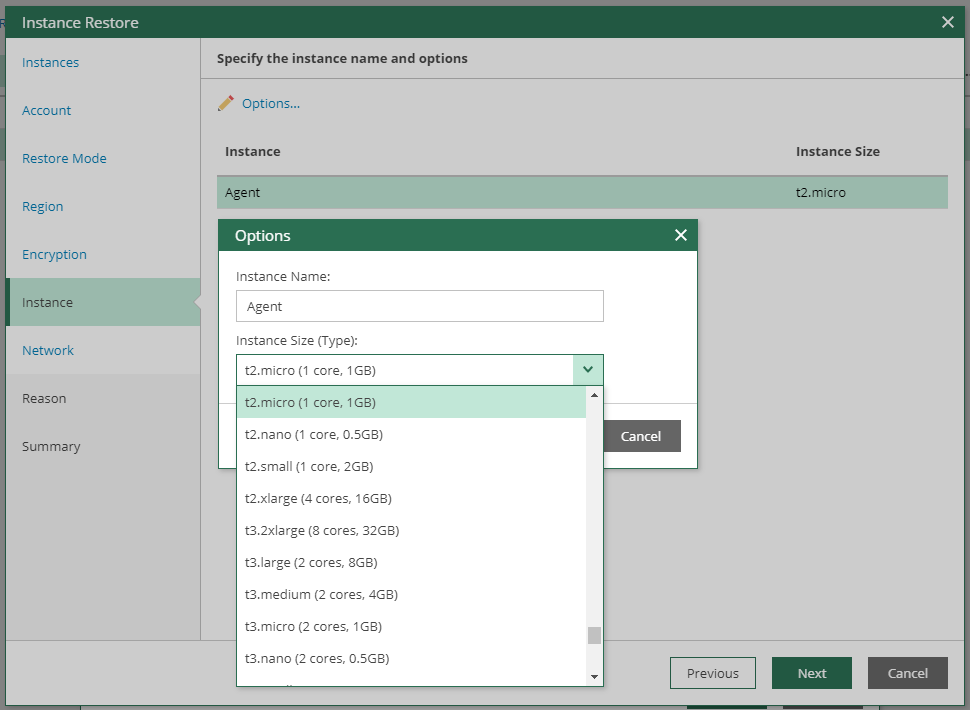This screenshot has width=970, height=710.
Task: Choose t2.micro (1 core, 1GB) option
Action: point(411,403)
